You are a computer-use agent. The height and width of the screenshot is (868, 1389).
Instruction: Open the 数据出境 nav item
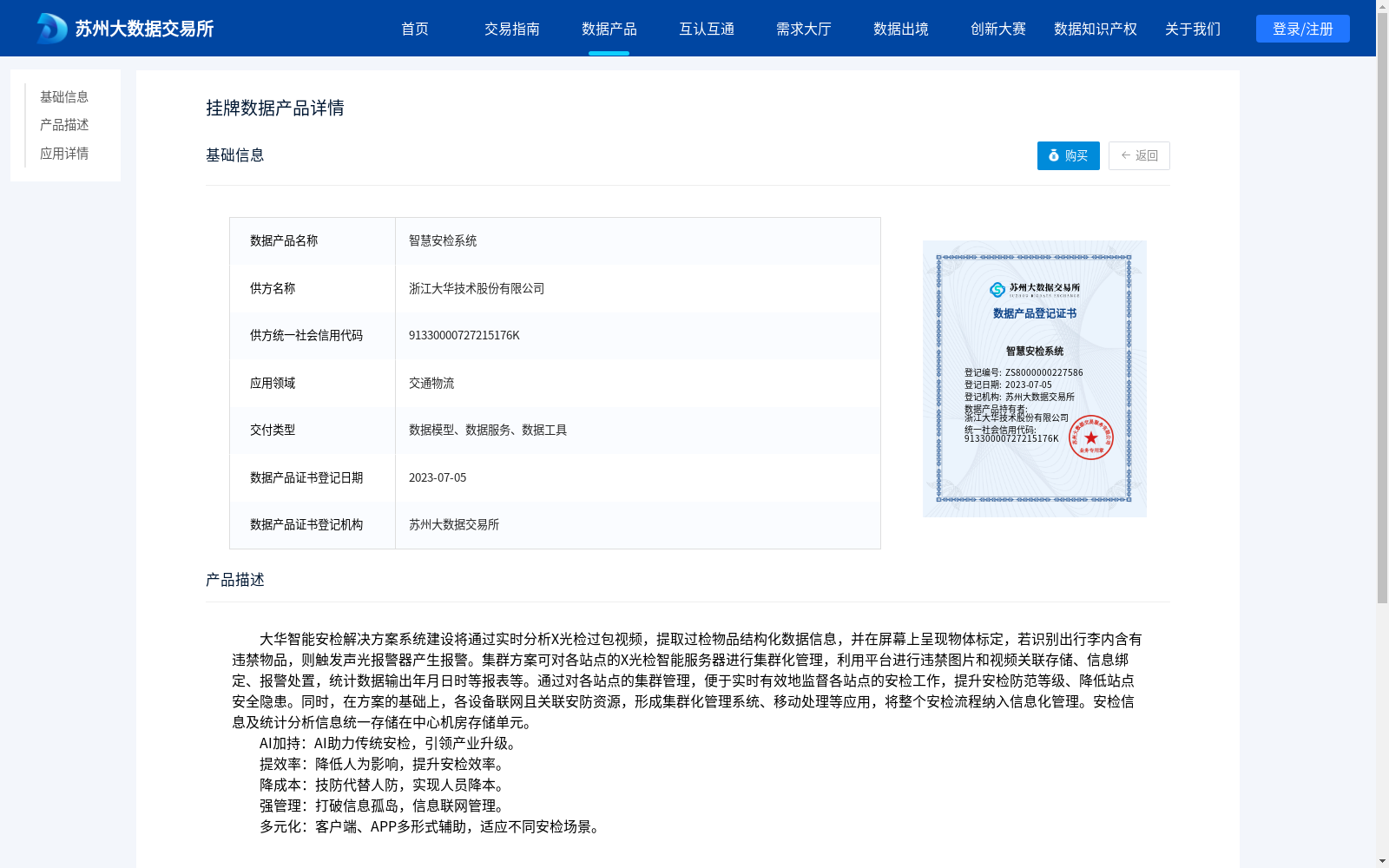coord(901,29)
